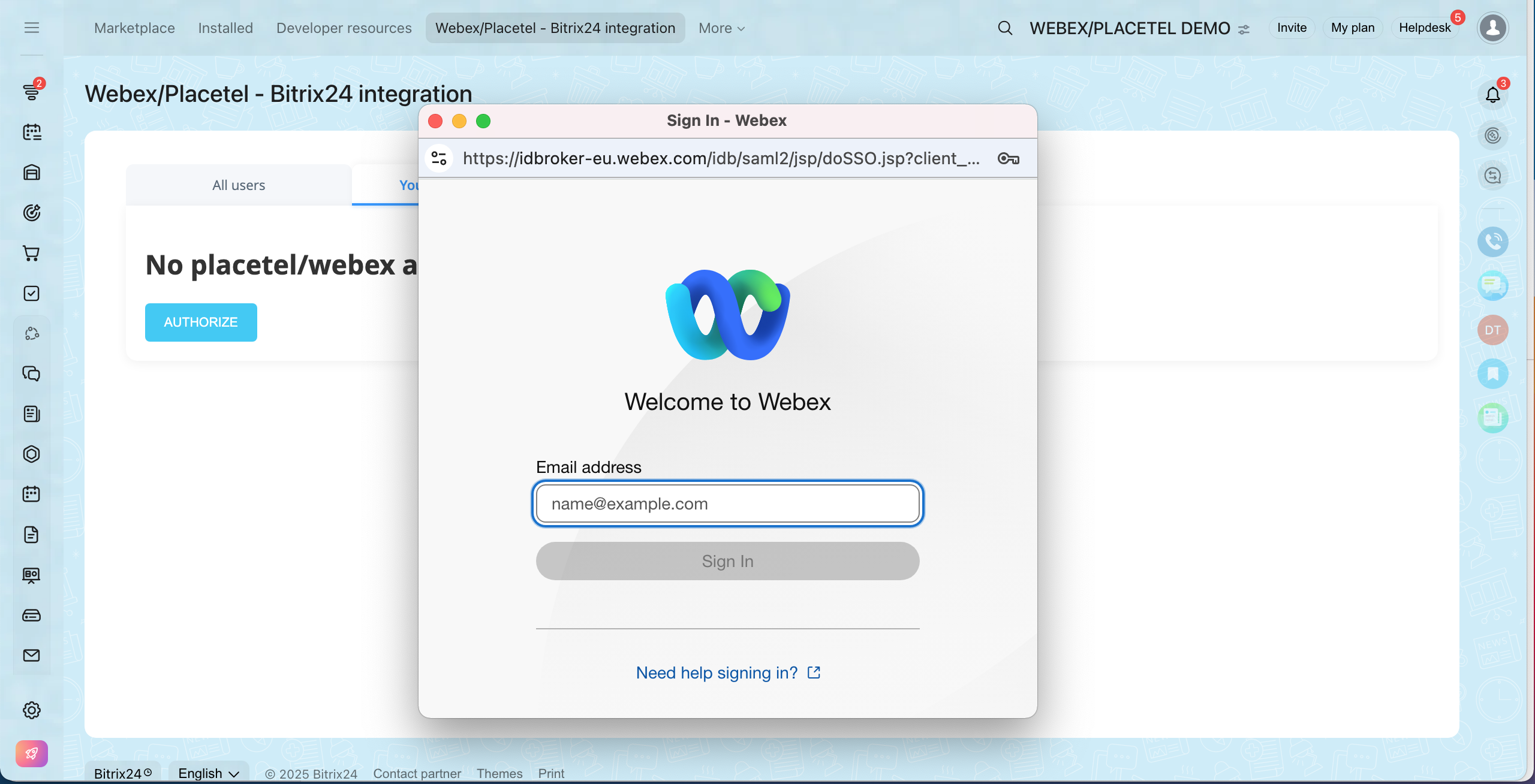Click the account settings sliders icon
The image size is (1535, 784).
click(x=1244, y=29)
